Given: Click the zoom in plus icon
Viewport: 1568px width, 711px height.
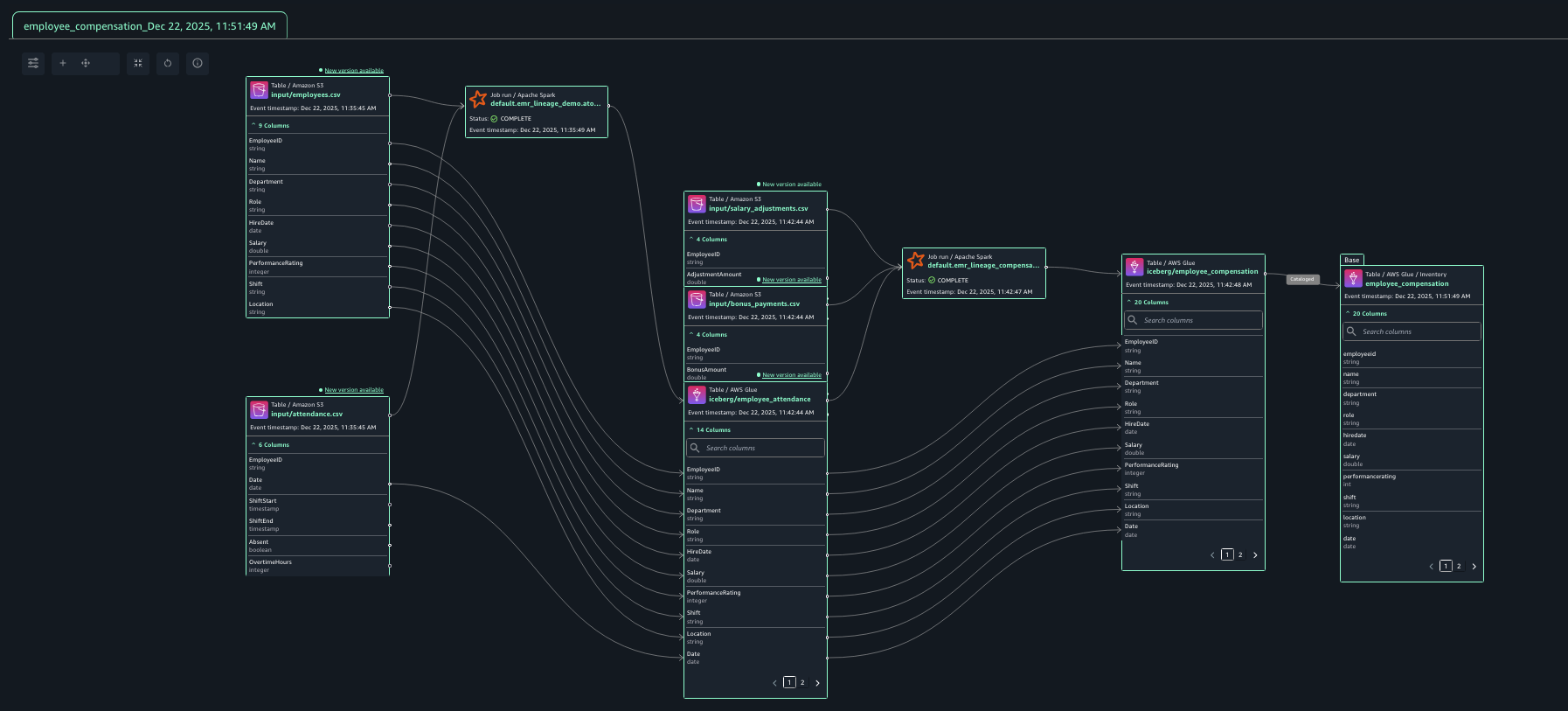Looking at the screenshot, I should 63,63.
